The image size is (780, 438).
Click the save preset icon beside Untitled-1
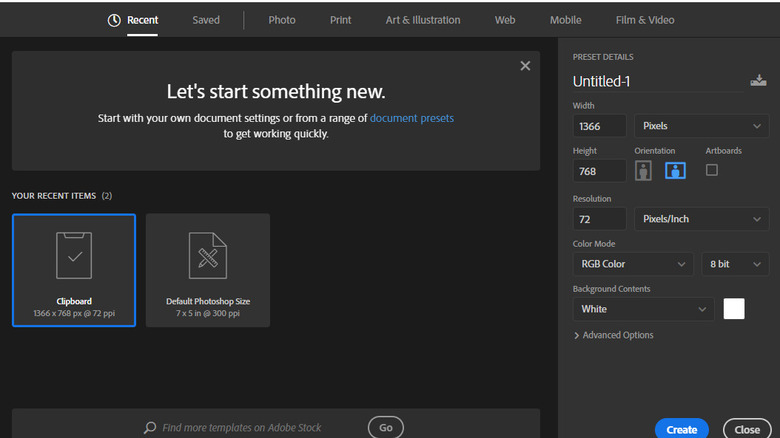758,81
